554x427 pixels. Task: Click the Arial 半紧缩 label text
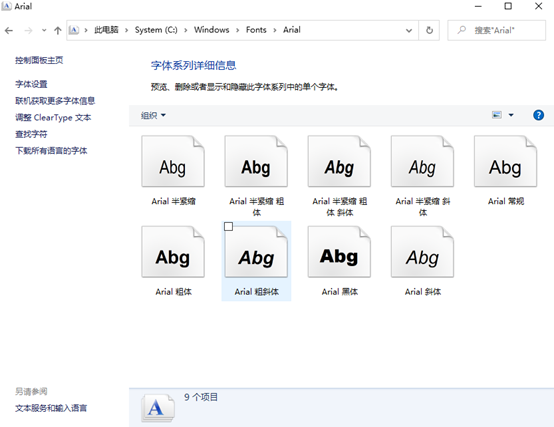pos(173,201)
